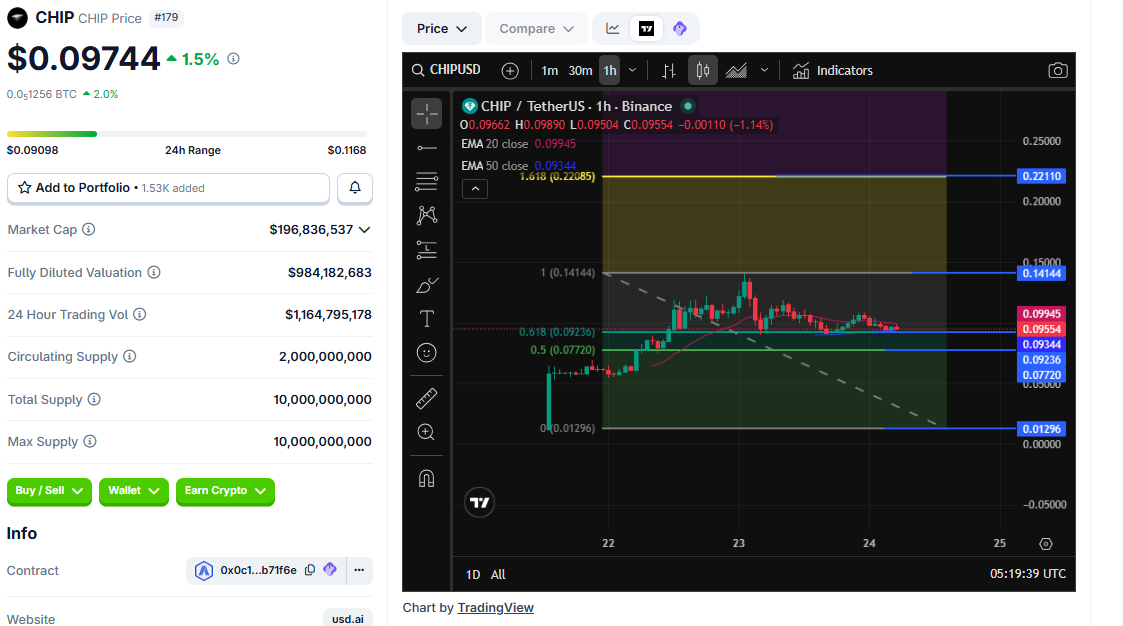Click Add to Portfolio
Viewport: 1123px width, 626px height.
(167, 188)
